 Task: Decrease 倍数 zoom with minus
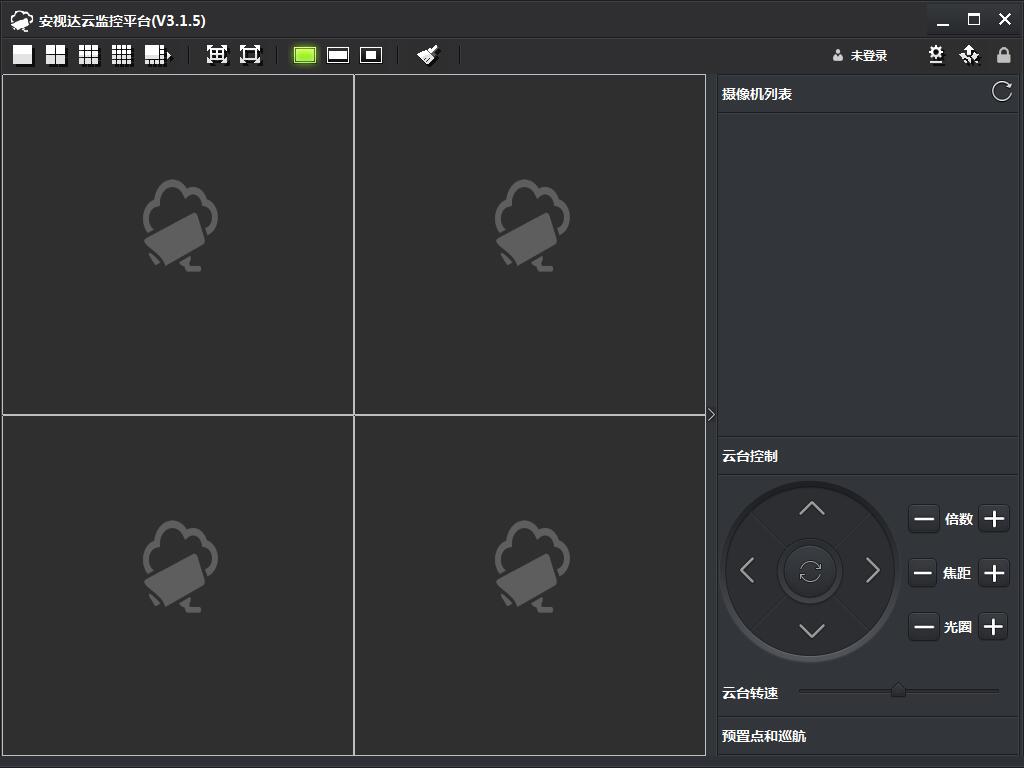coord(923,519)
